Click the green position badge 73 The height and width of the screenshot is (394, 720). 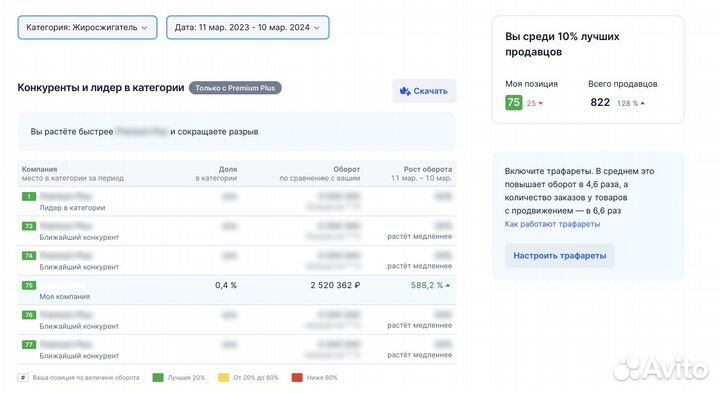29,226
